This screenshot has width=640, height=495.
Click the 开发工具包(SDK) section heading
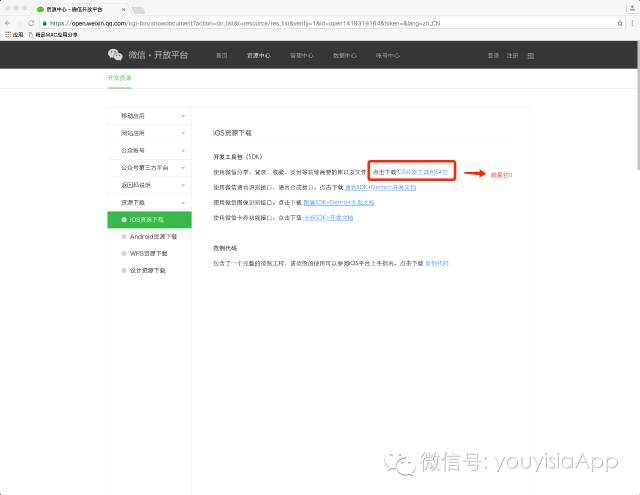click(238, 157)
